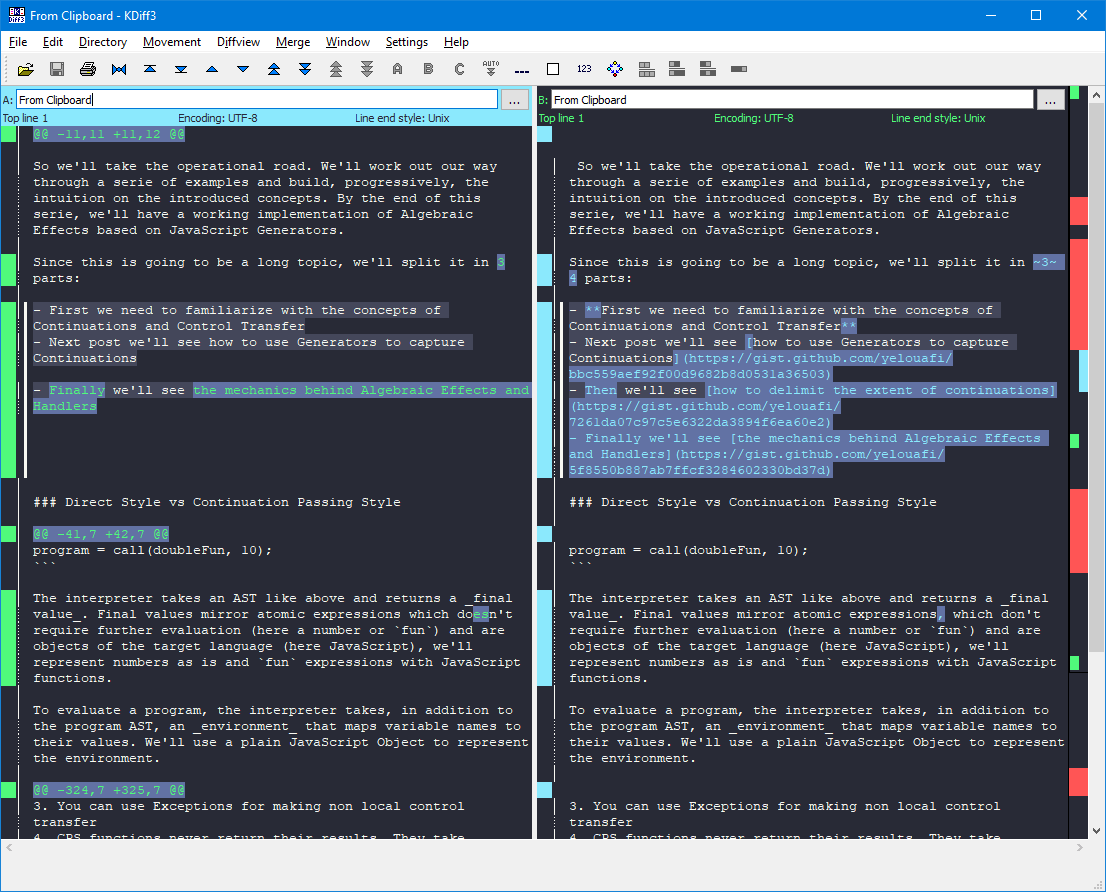Image resolution: width=1106 pixels, height=892 pixels.
Task: Open the Diffview menu
Action: click(238, 42)
